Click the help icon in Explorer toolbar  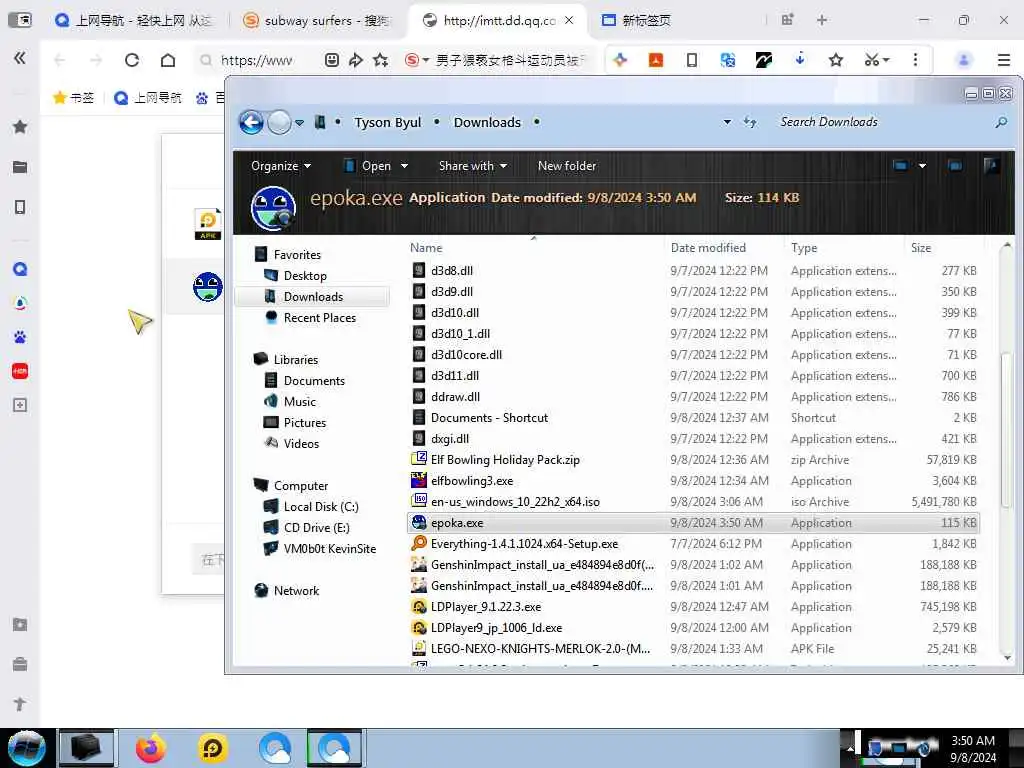(991, 166)
